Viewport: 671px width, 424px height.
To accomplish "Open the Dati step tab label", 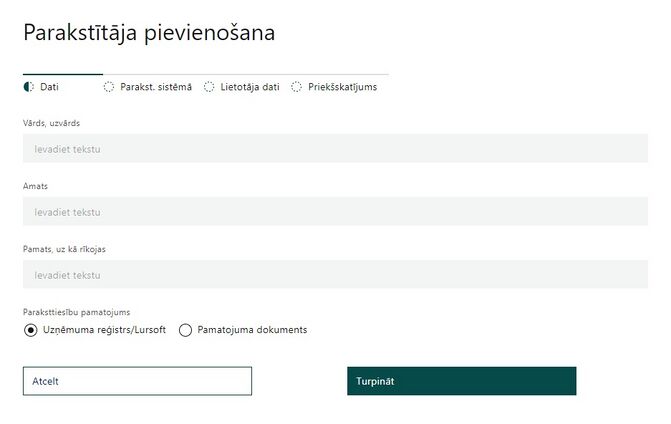I will (49, 87).
